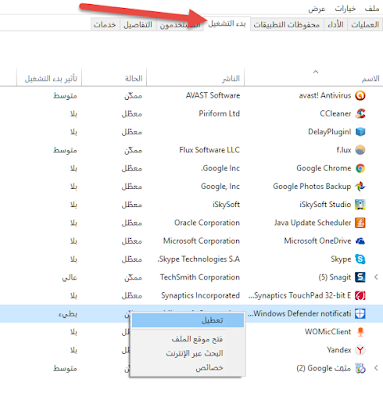Image resolution: width=383 pixels, height=400 pixels.
Task: Select the Java Update Scheduler name
Action: 313,223
